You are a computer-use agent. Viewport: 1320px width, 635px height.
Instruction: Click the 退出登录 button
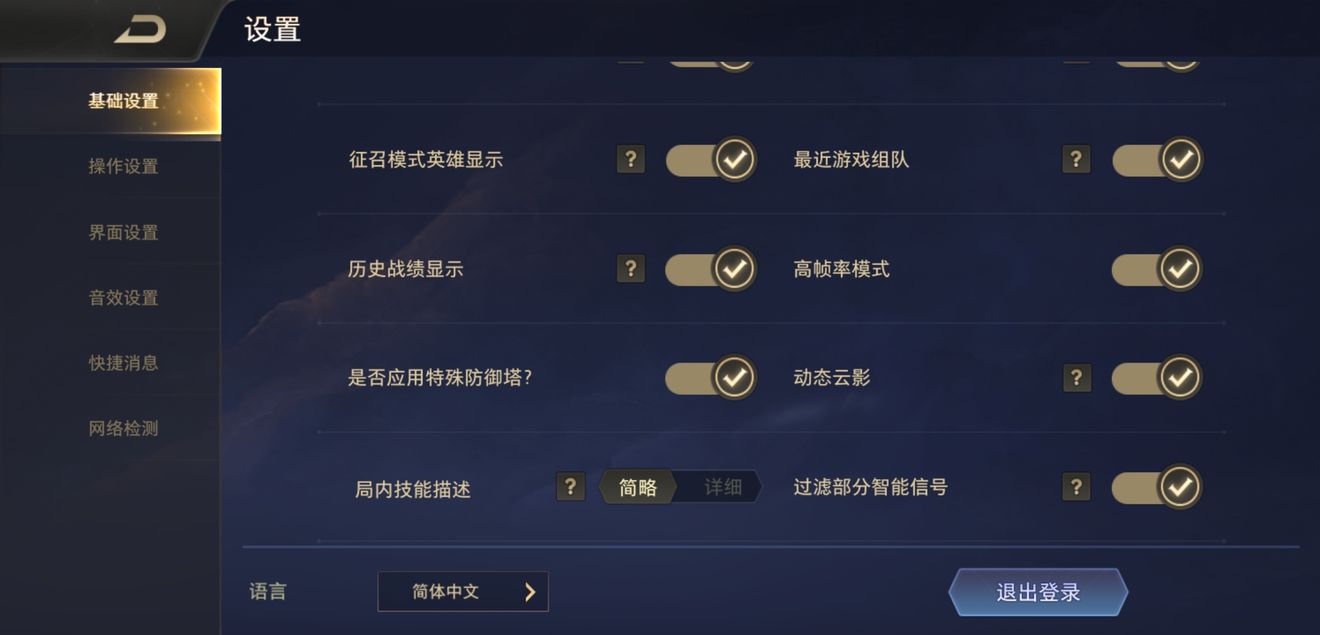(x=1038, y=592)
